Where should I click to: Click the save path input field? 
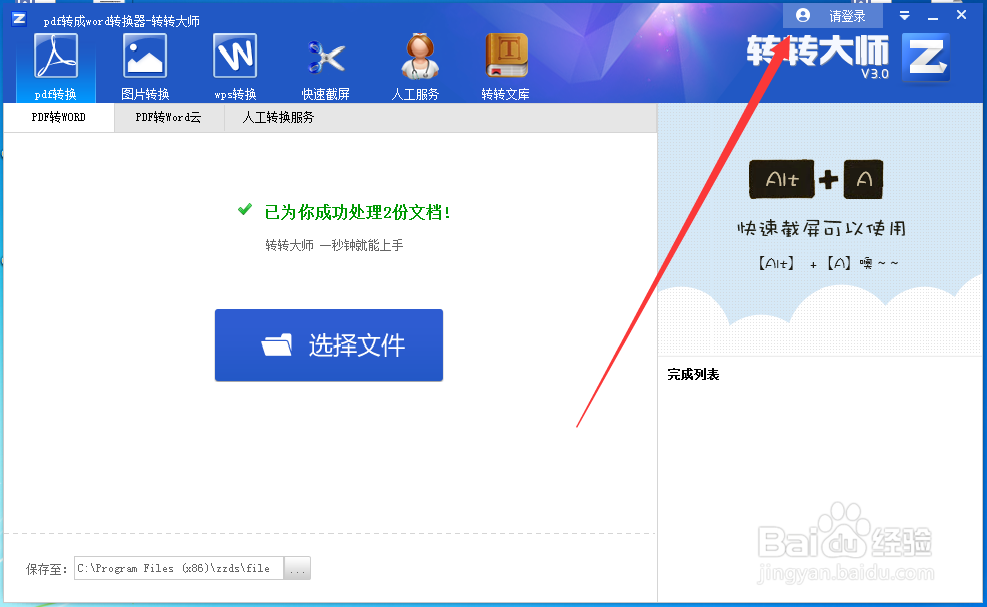click(179, 569)
